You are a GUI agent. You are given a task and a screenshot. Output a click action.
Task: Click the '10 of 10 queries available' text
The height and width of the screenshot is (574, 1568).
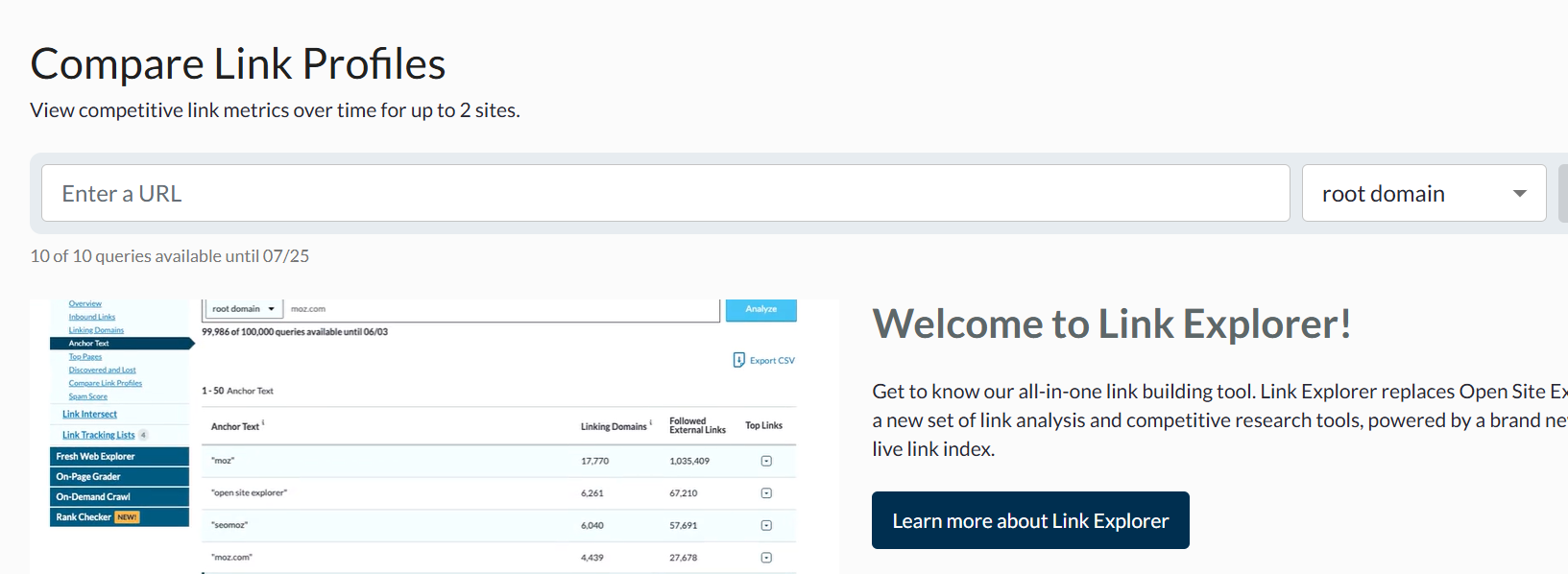click(x=170, y=256)
